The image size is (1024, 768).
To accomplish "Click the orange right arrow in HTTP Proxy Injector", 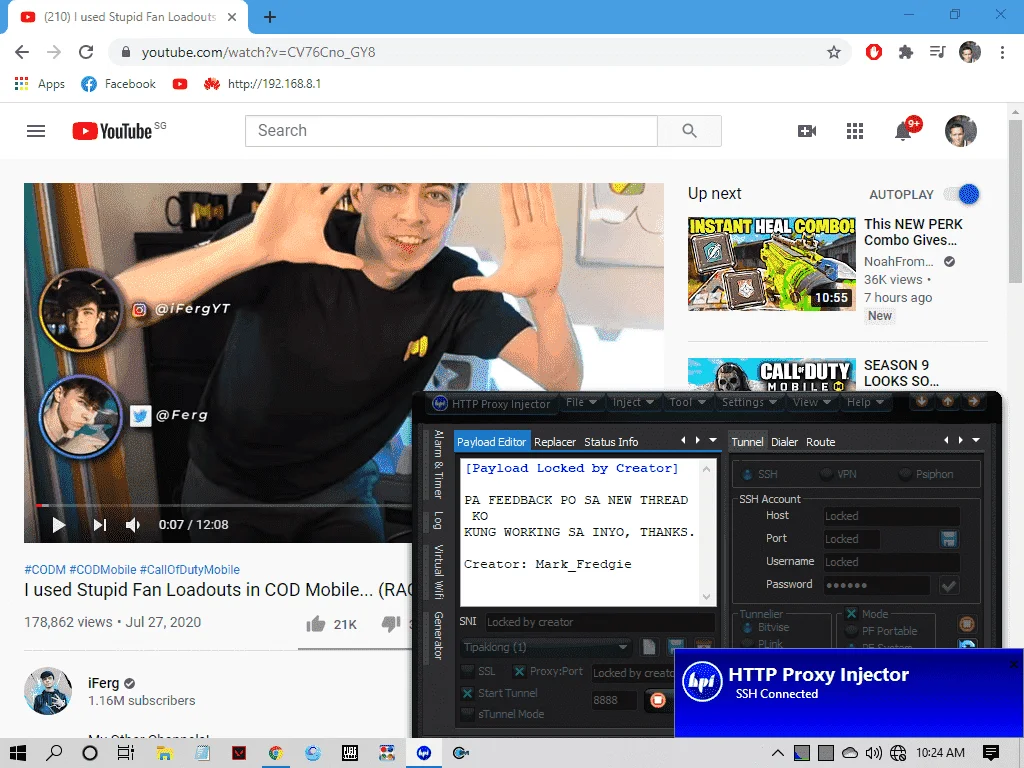I will pyautogui.click(x=973, y=402).
